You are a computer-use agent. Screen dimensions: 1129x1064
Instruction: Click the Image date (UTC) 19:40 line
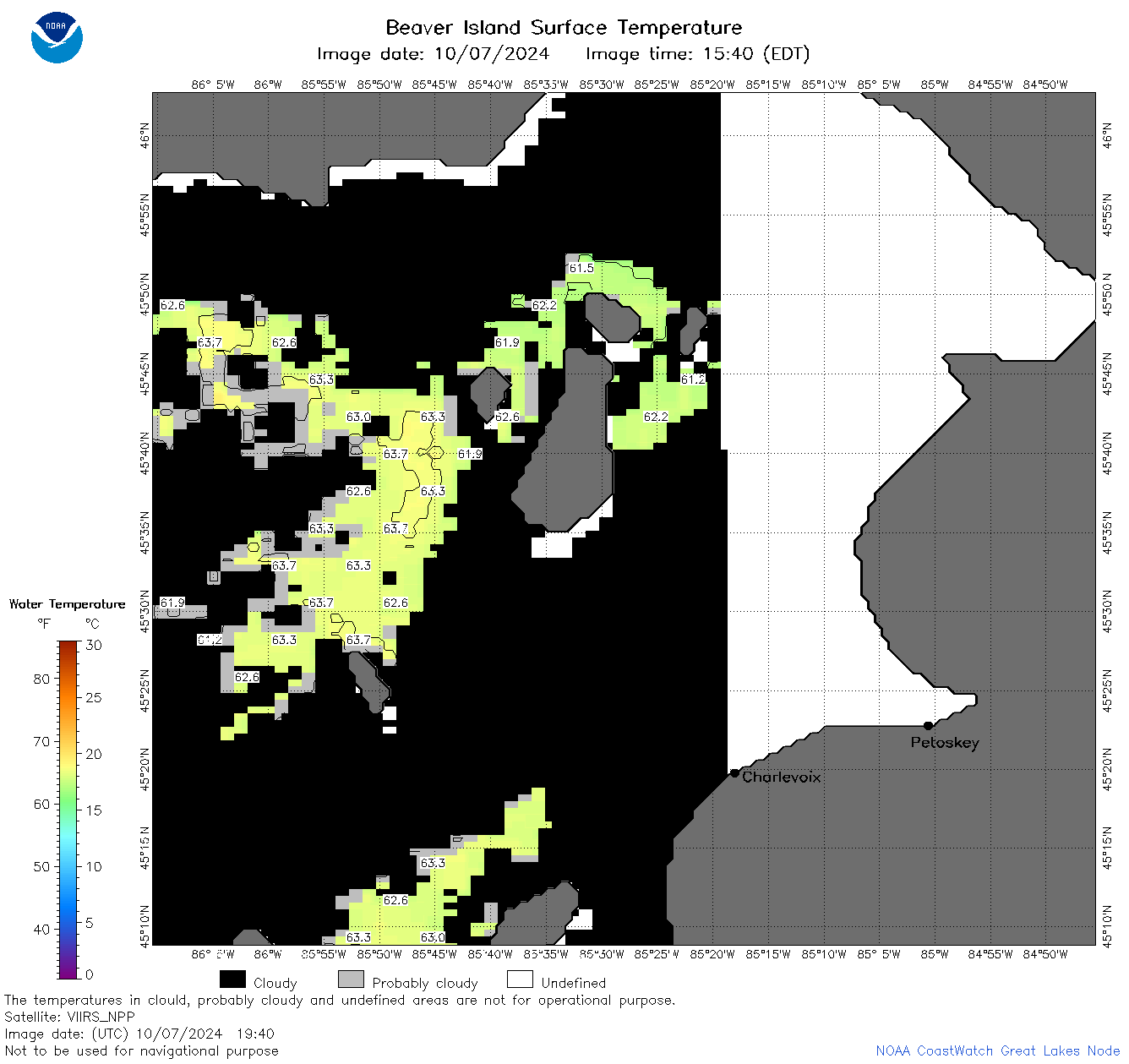(139, 1034)
